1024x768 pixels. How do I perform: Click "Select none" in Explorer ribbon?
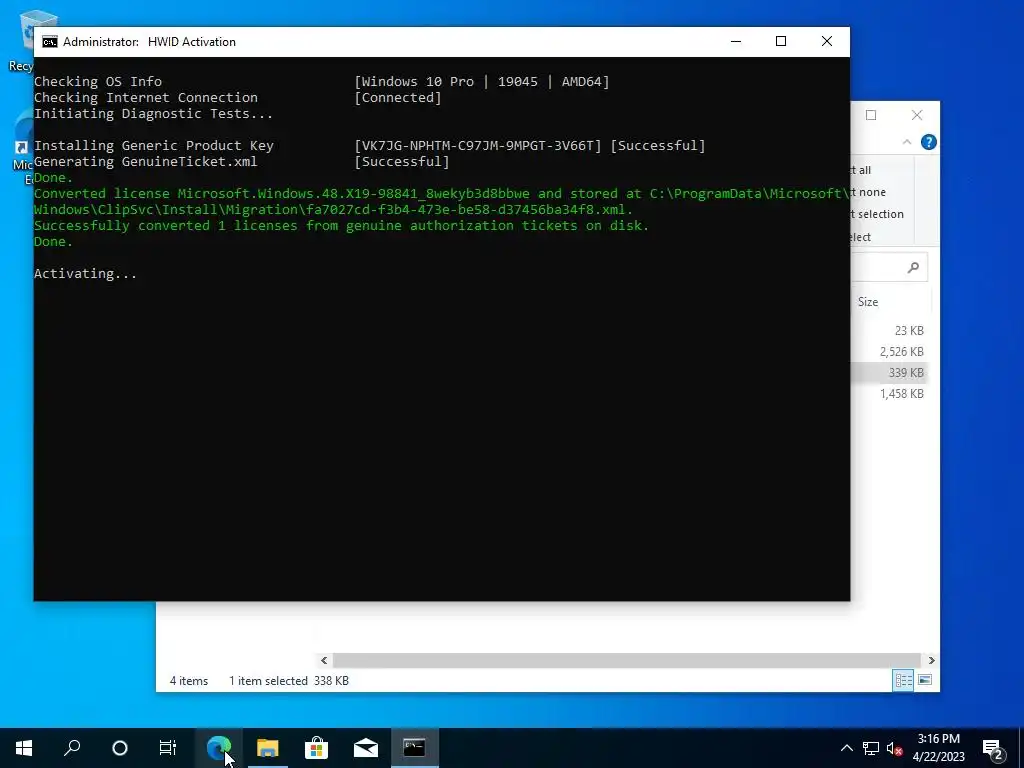[x=868, y=192]
